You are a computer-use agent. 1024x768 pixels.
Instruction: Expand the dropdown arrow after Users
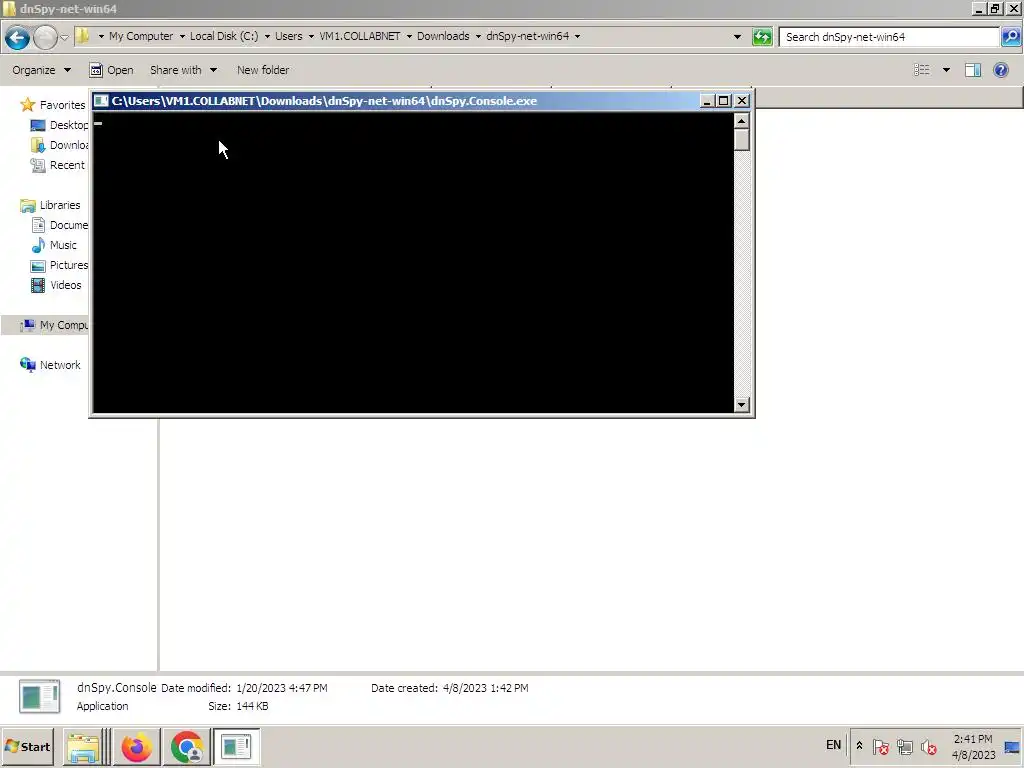311,37
